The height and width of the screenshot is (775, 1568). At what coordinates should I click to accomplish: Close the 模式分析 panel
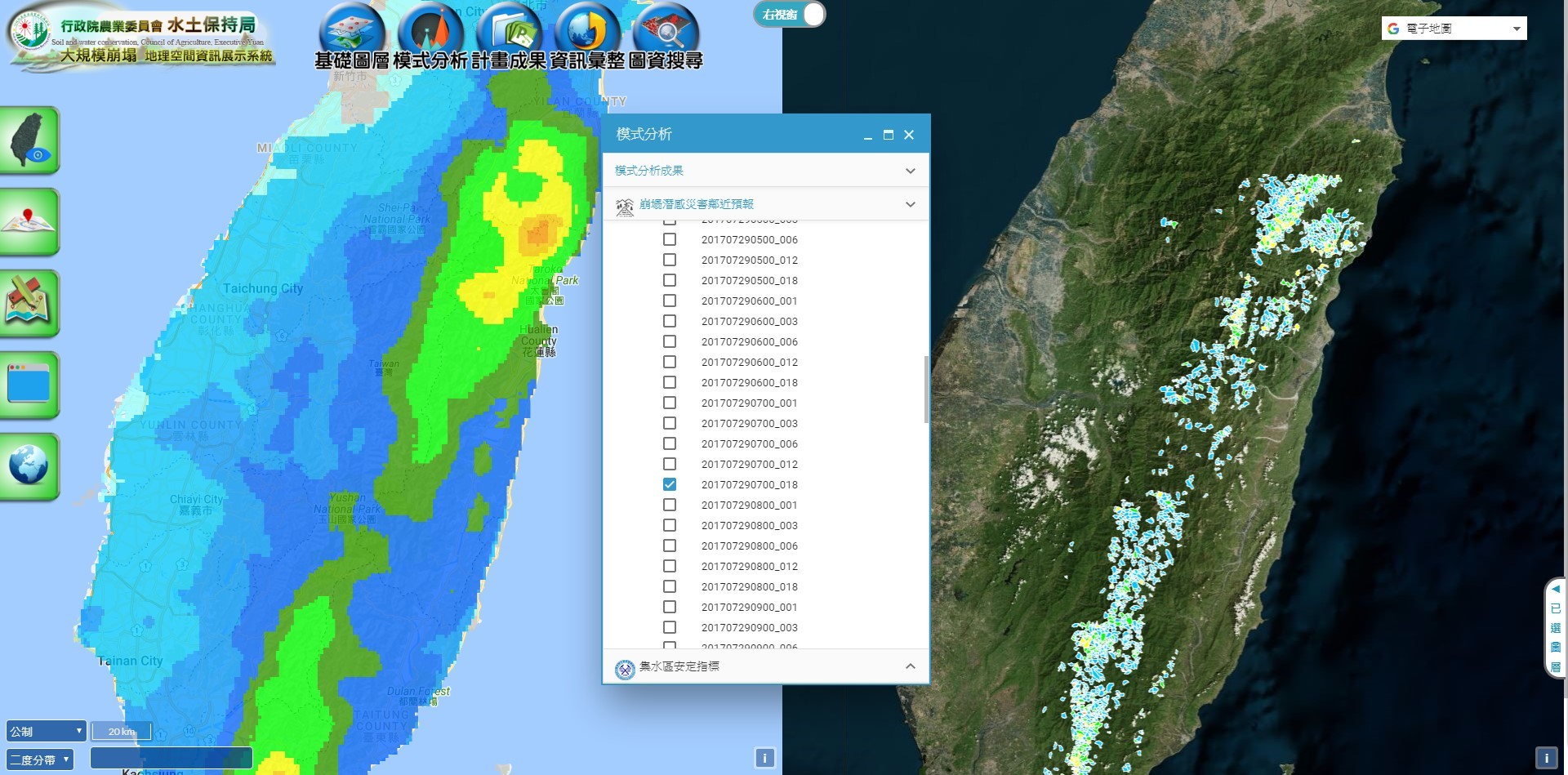[x=909, y=135]
